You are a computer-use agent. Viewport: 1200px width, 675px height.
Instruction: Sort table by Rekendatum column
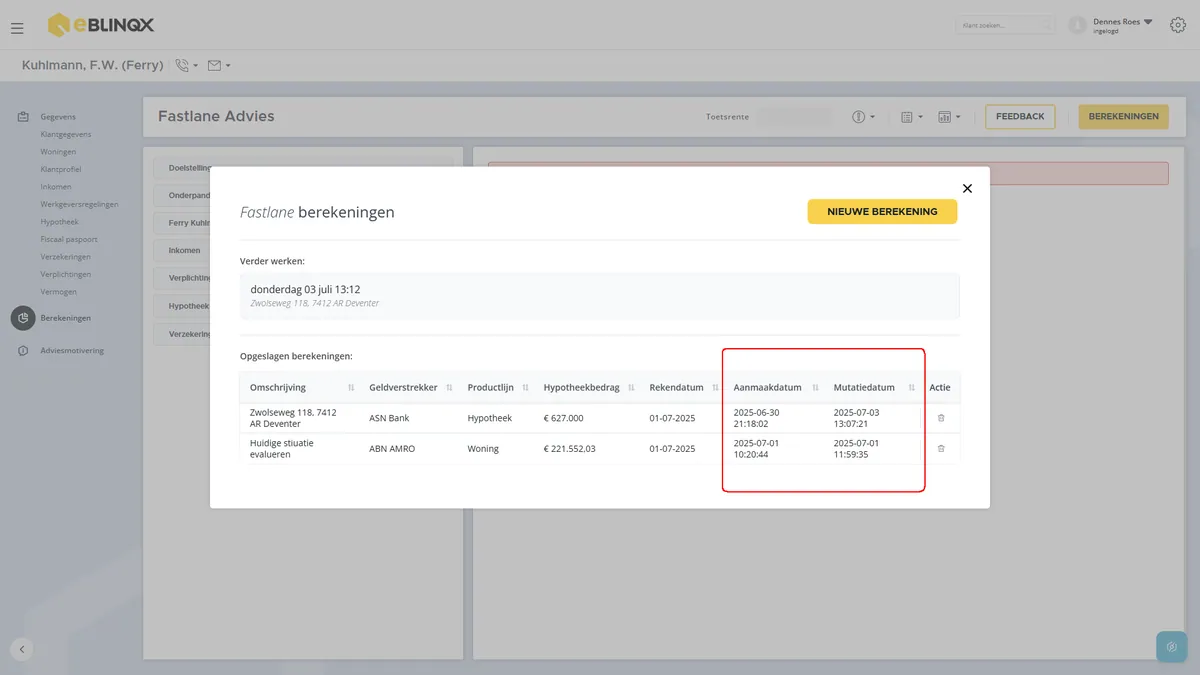pos(713,388)
